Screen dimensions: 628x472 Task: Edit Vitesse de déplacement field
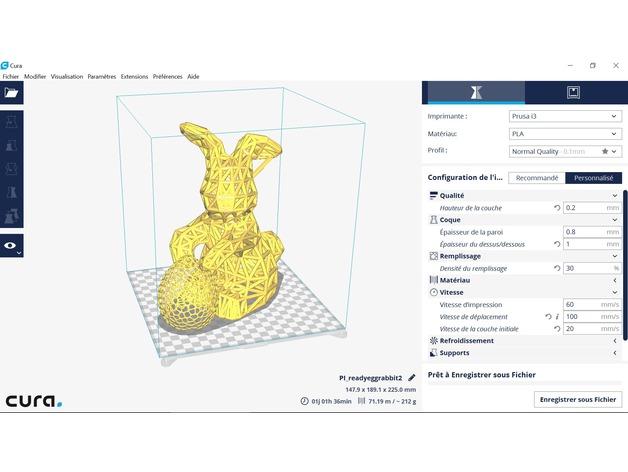[x=592, y=317]
